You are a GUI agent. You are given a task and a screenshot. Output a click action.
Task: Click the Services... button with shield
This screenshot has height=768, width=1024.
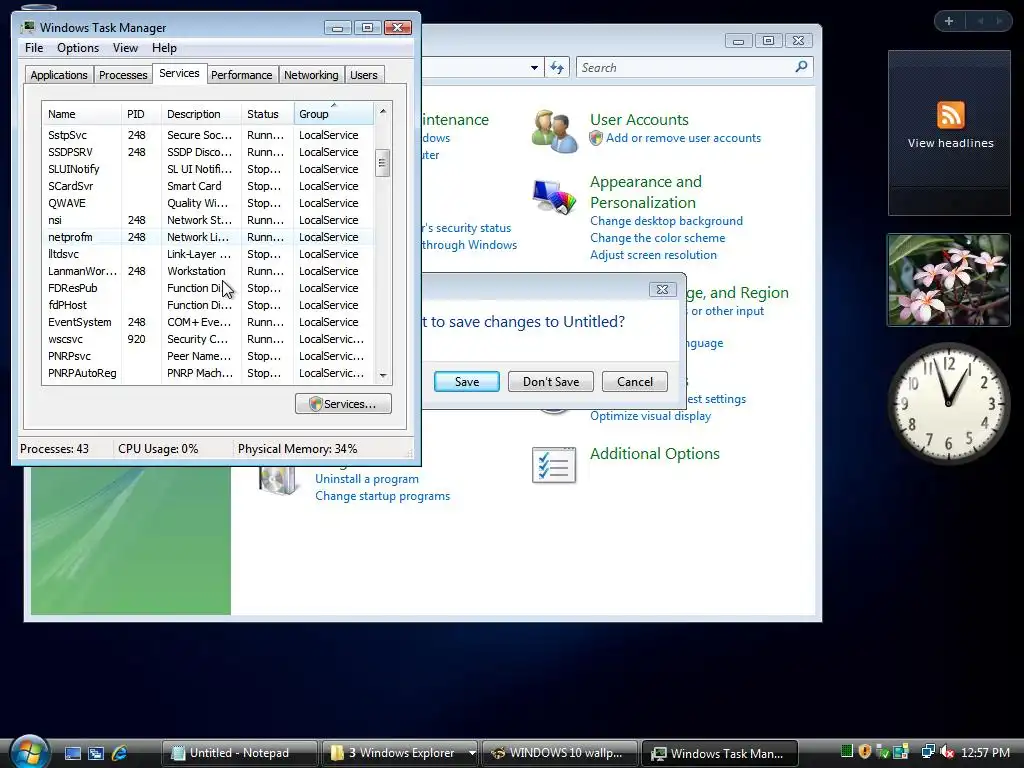click(344, 404)
